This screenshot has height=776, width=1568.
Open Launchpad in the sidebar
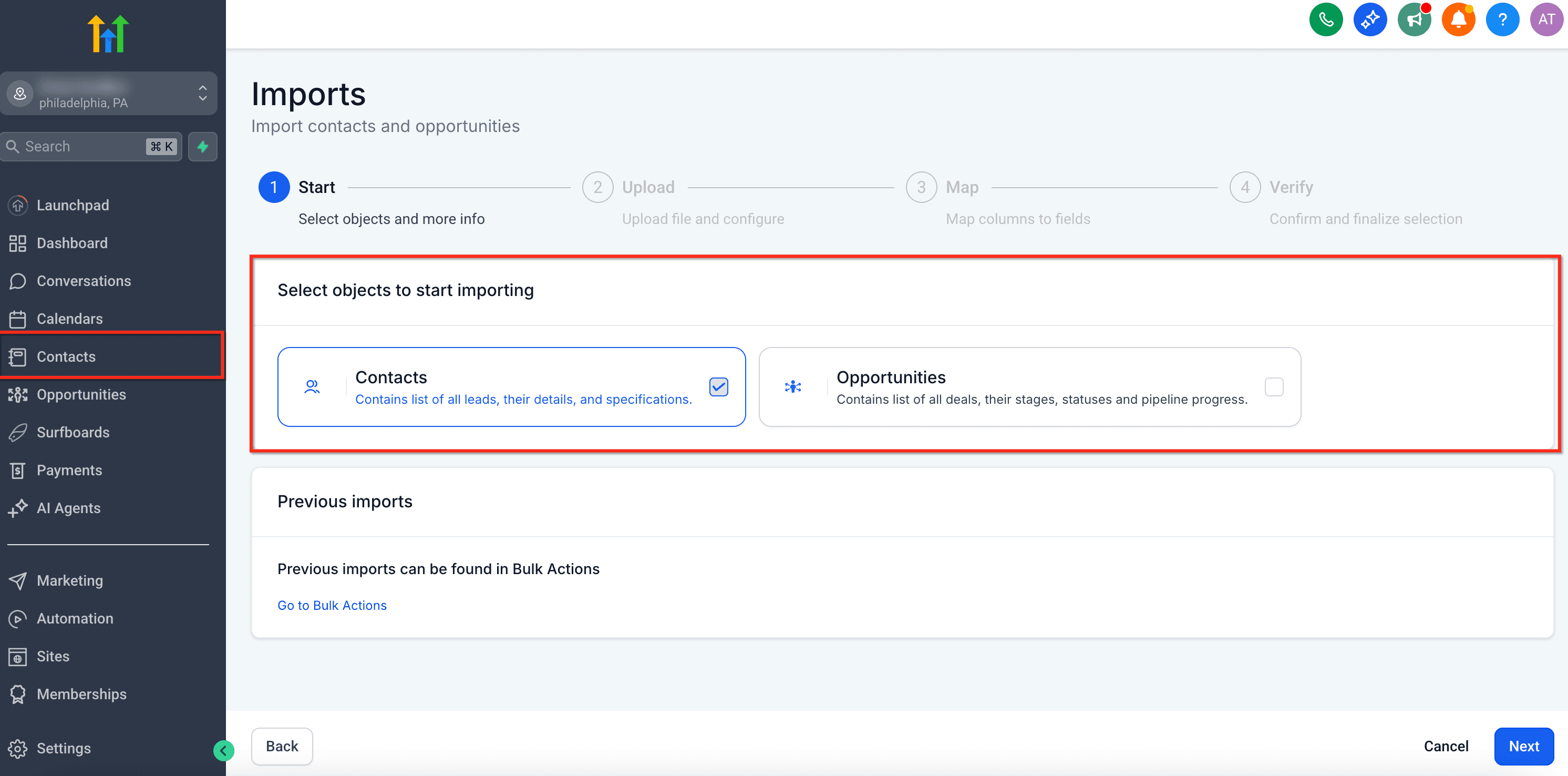coord(73,205)
